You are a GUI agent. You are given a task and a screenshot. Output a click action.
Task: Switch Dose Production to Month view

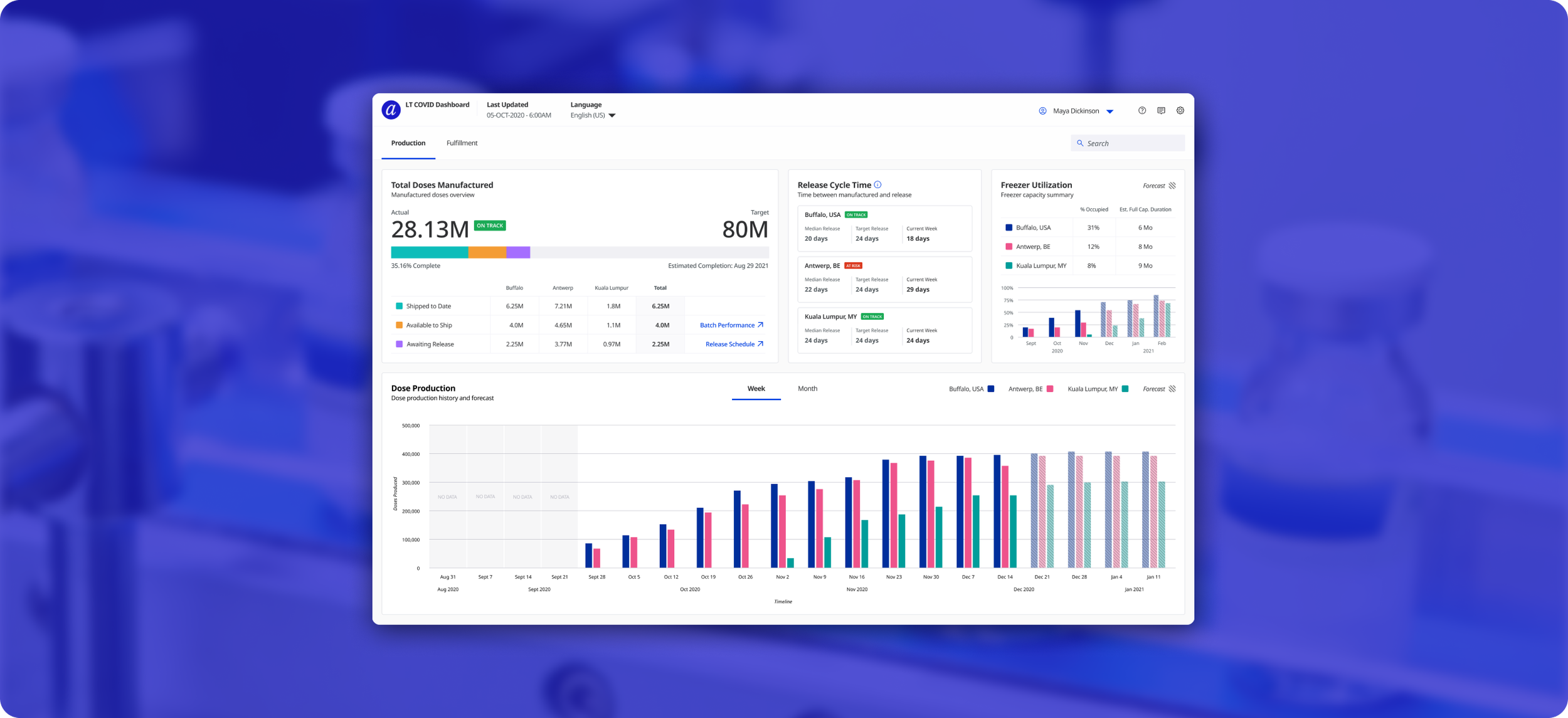point(807,389)
